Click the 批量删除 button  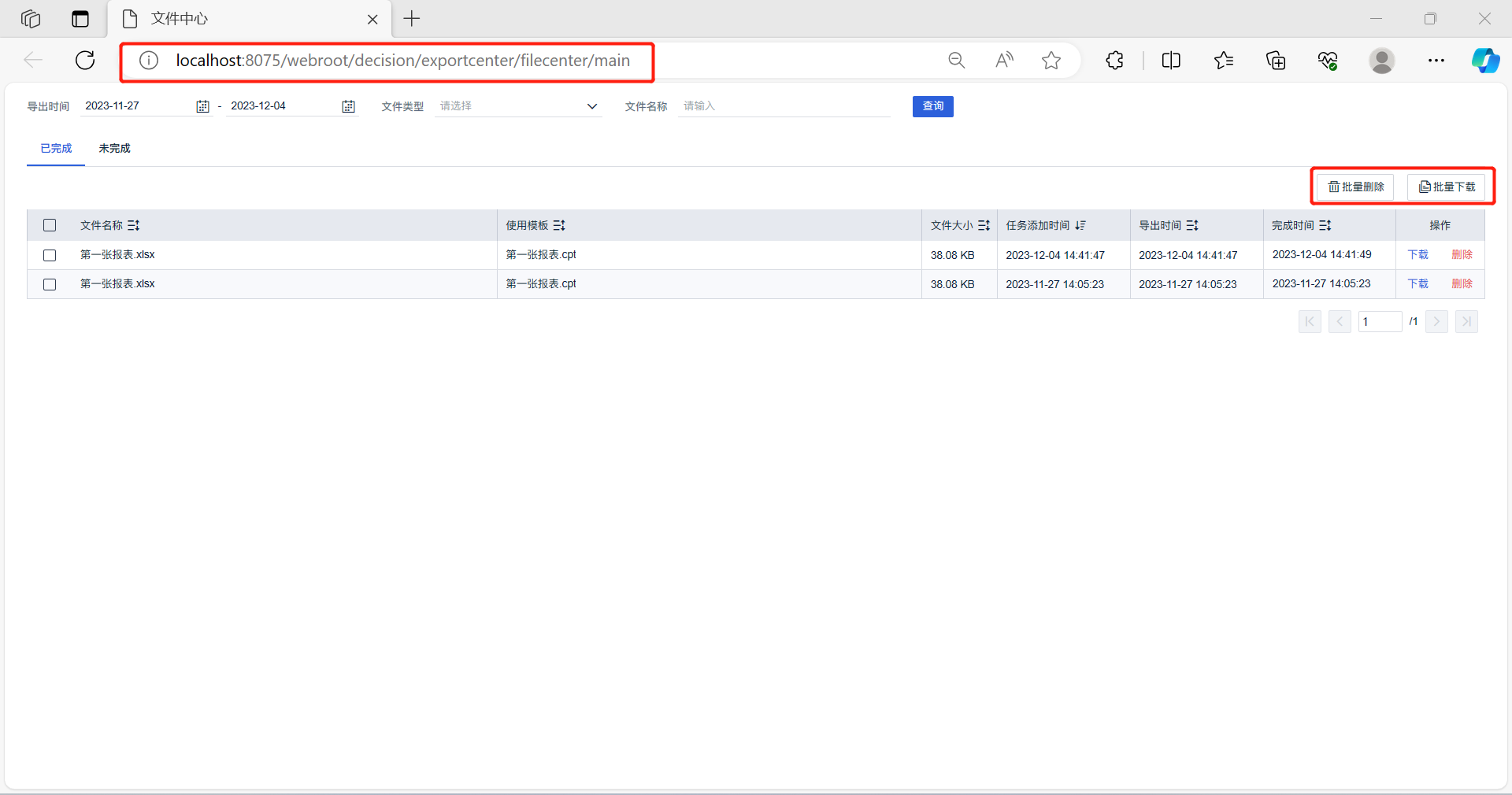click(1355, 187)
